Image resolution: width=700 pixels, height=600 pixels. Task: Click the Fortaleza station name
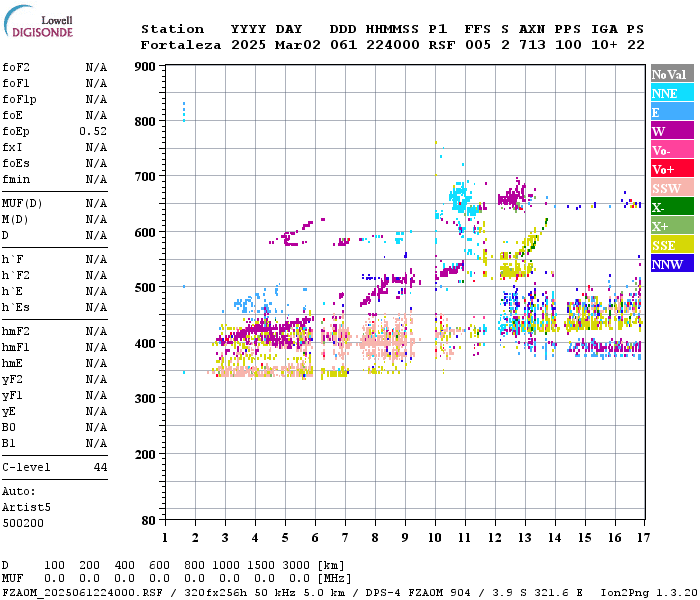[x=181, y=45]
